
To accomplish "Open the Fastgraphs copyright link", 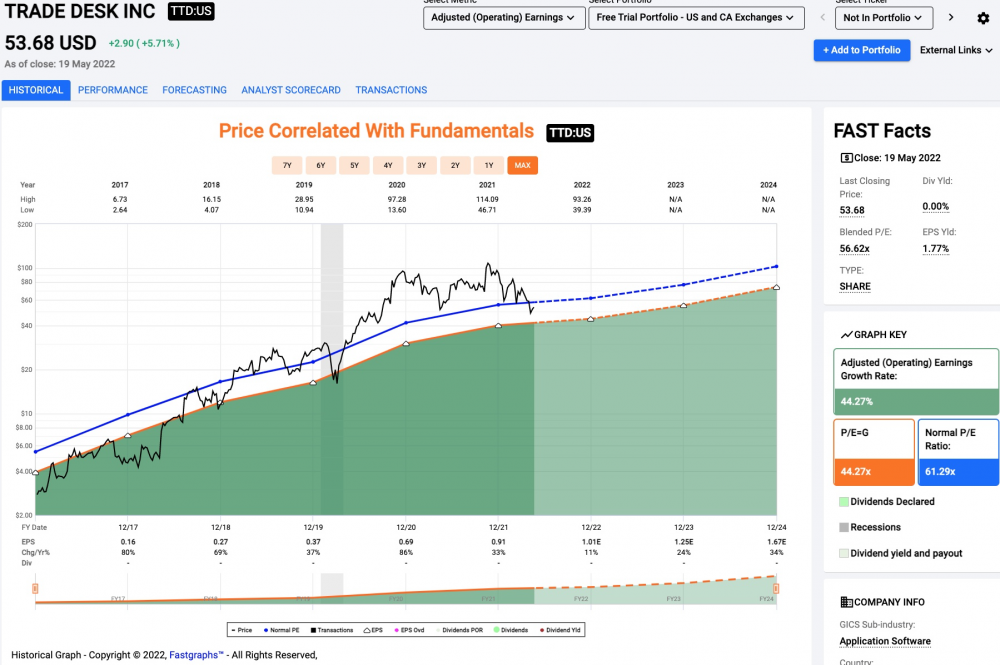I will [196, 655].
